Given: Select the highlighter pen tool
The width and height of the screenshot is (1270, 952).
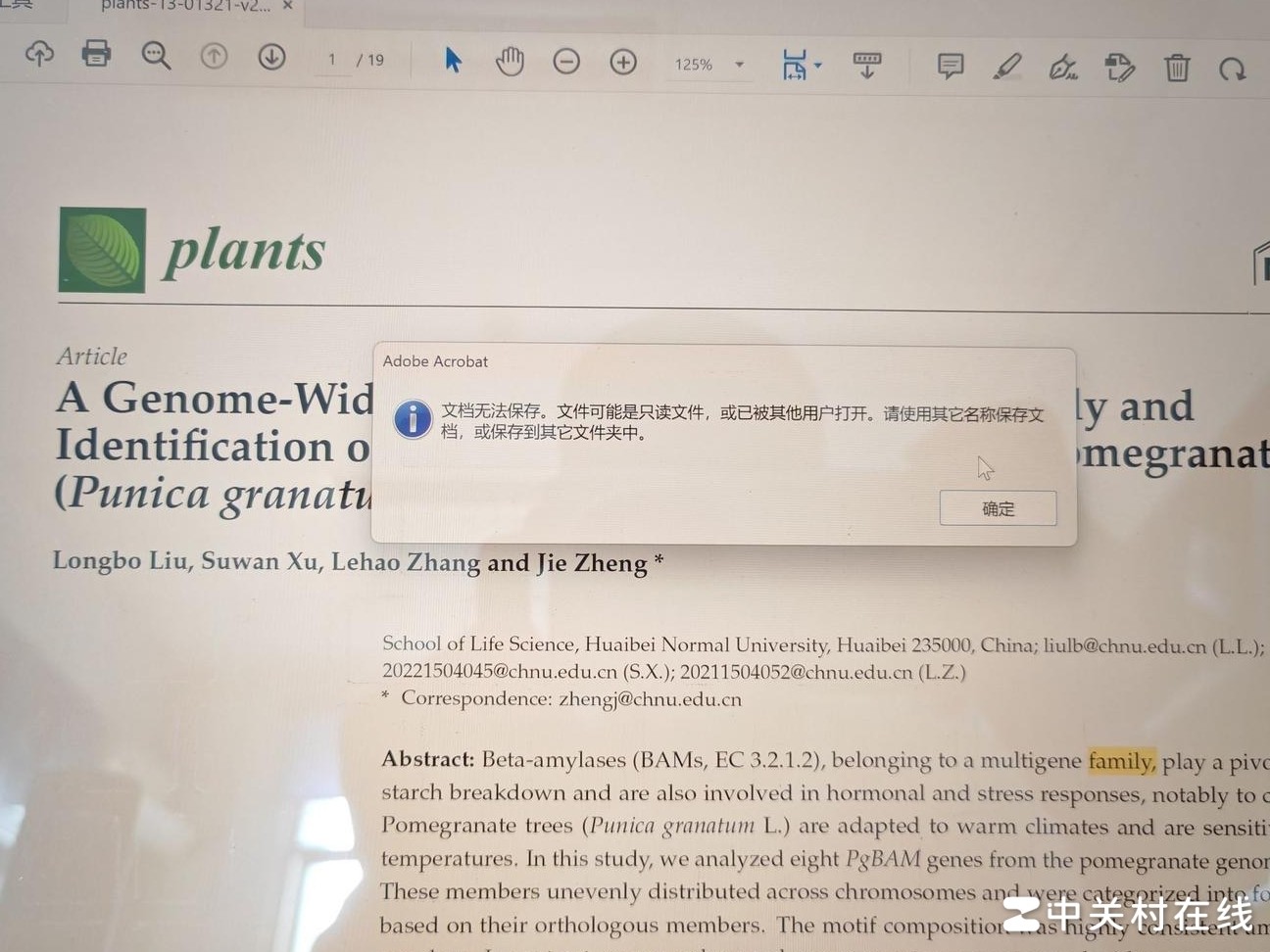Looking at the screenshot, I should click(1006, 67).
